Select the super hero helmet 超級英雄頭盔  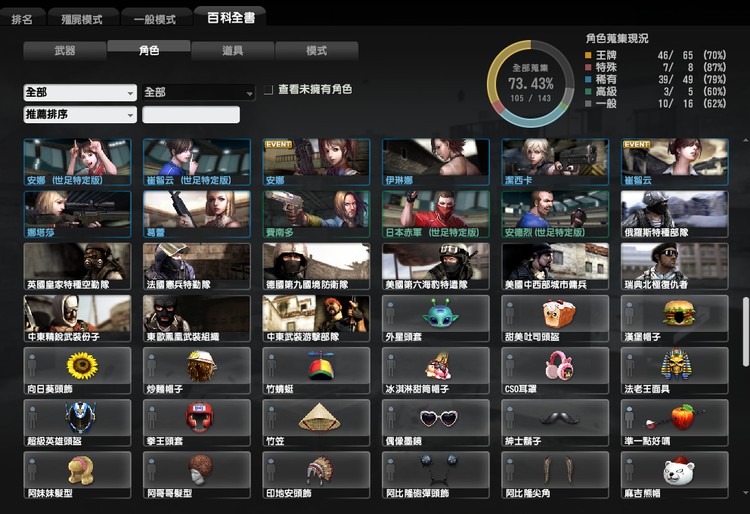click(x=77, y=423)
